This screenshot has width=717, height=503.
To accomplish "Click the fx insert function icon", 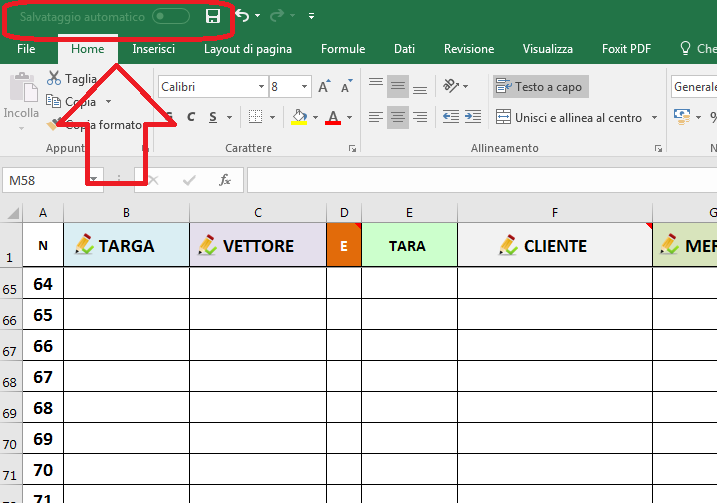I will click(x=225, y=180).
